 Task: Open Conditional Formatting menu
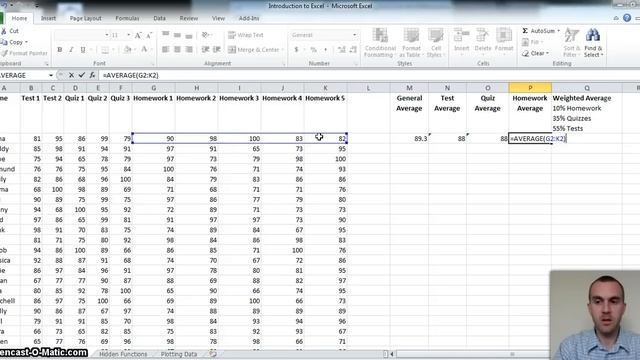(x=380, y=43)
